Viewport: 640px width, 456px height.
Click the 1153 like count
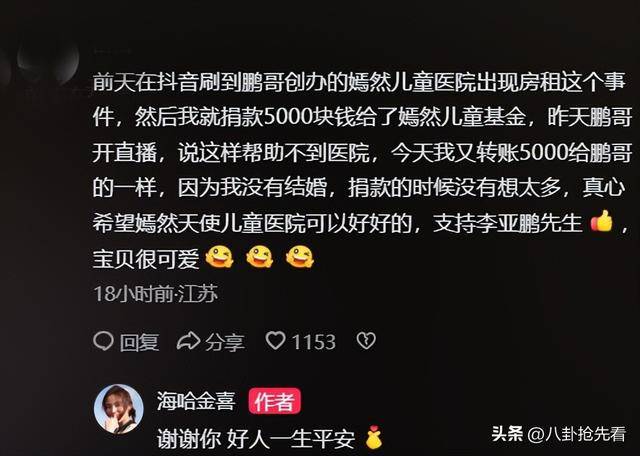tap(313, 342)
